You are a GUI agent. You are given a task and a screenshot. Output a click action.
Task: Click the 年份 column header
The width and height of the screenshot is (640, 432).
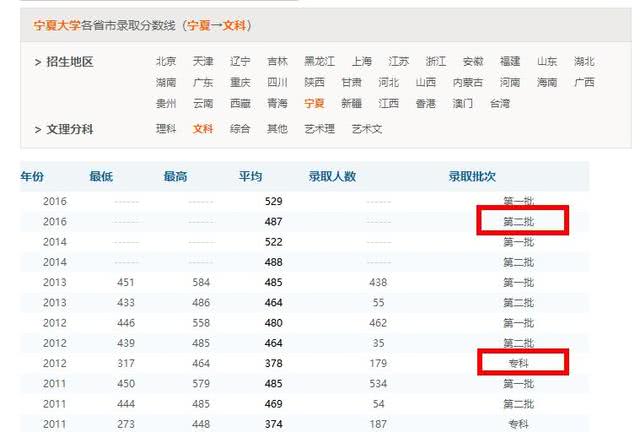(32, 176)
